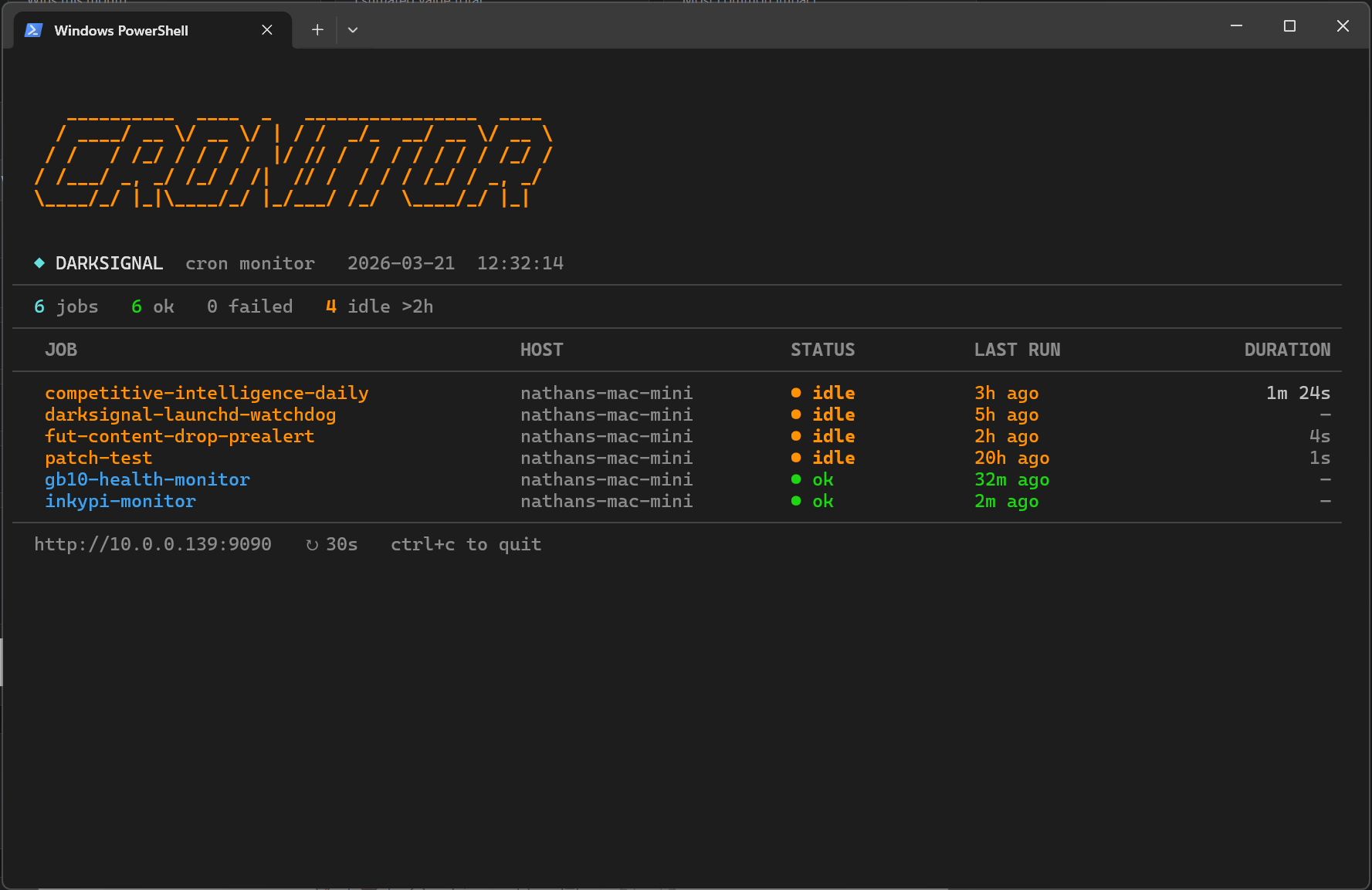Click the time 12:32:14
1372x890 pixels.
point(520,263)
